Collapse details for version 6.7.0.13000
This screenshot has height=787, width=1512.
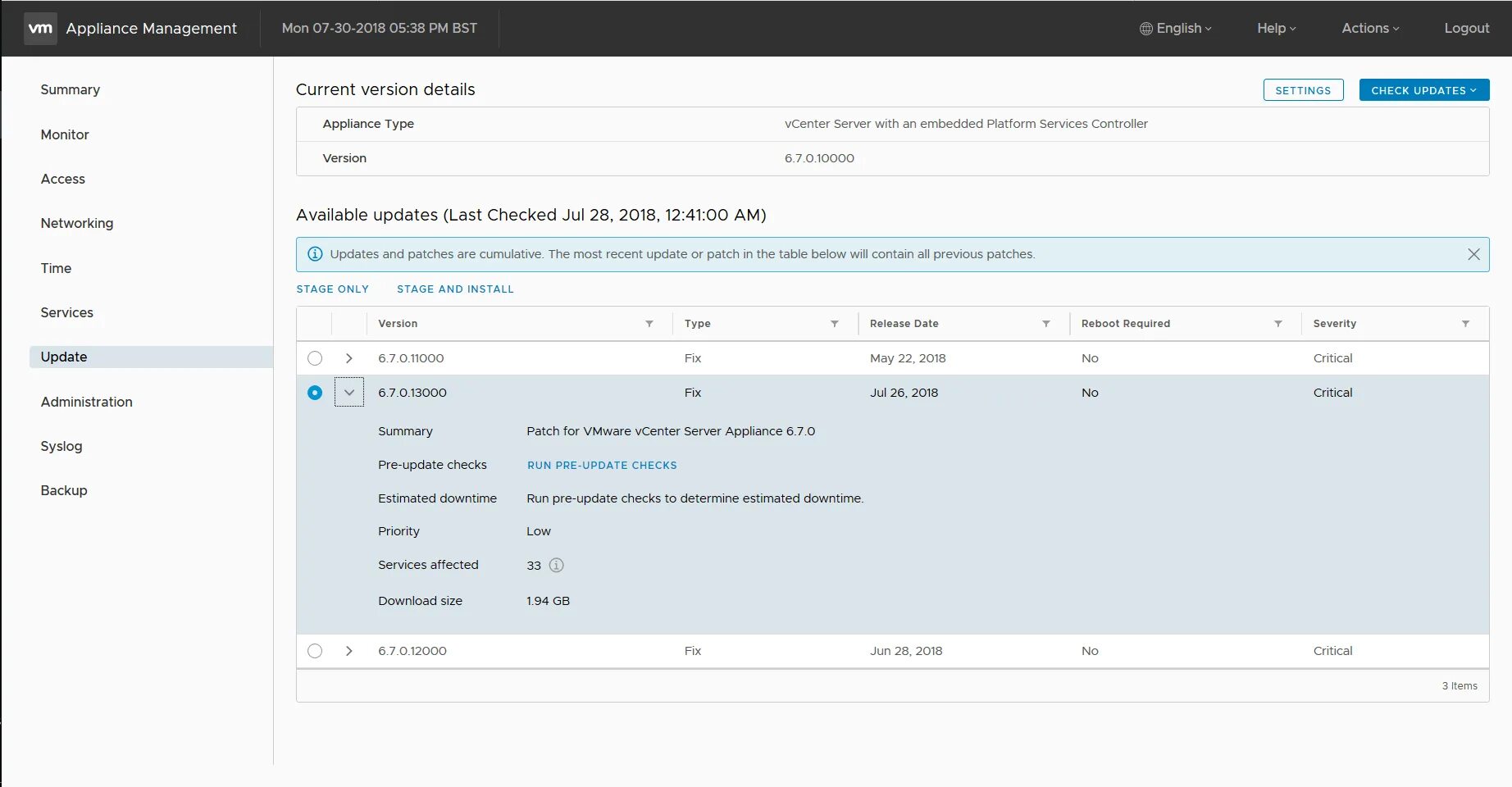pos(349,393)
